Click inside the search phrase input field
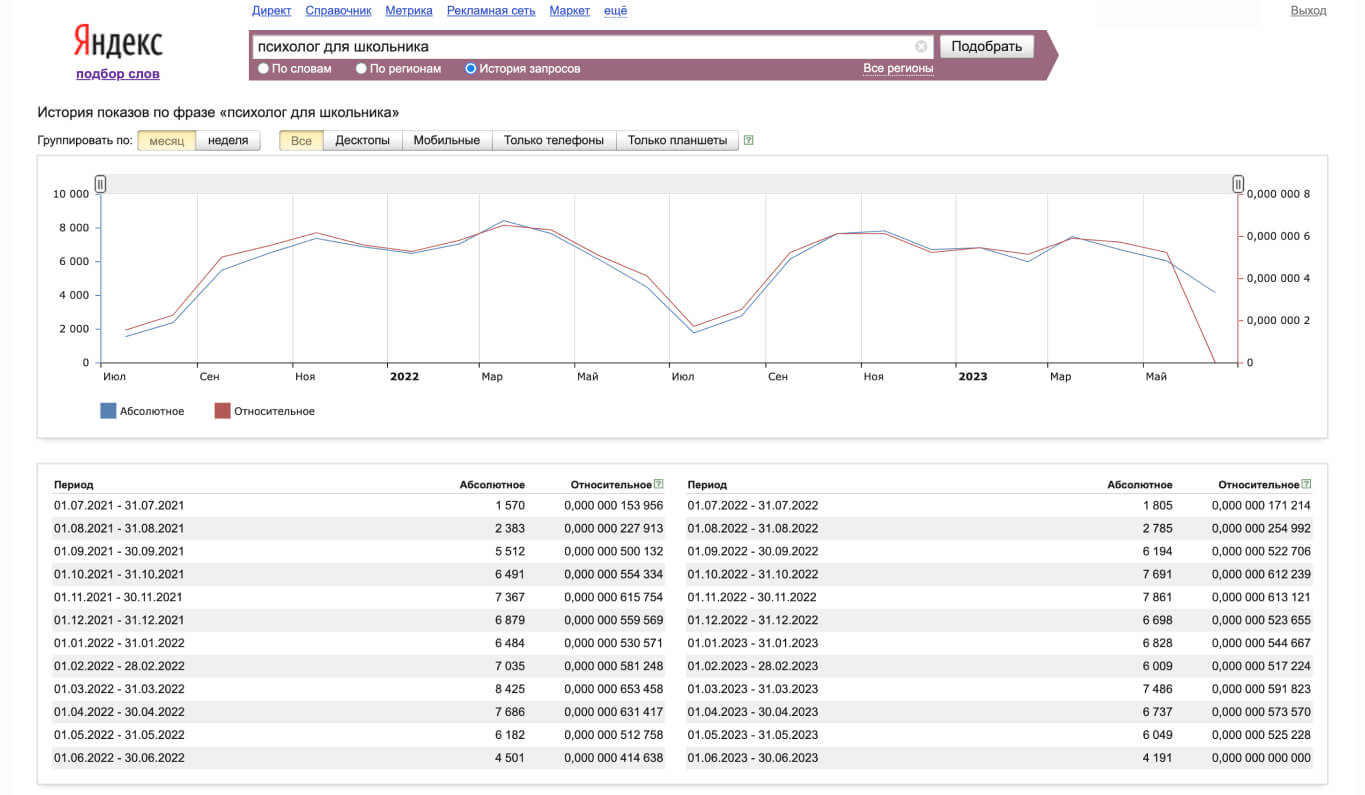This screenshot has width=1365, height=795. tap(580, 46)
